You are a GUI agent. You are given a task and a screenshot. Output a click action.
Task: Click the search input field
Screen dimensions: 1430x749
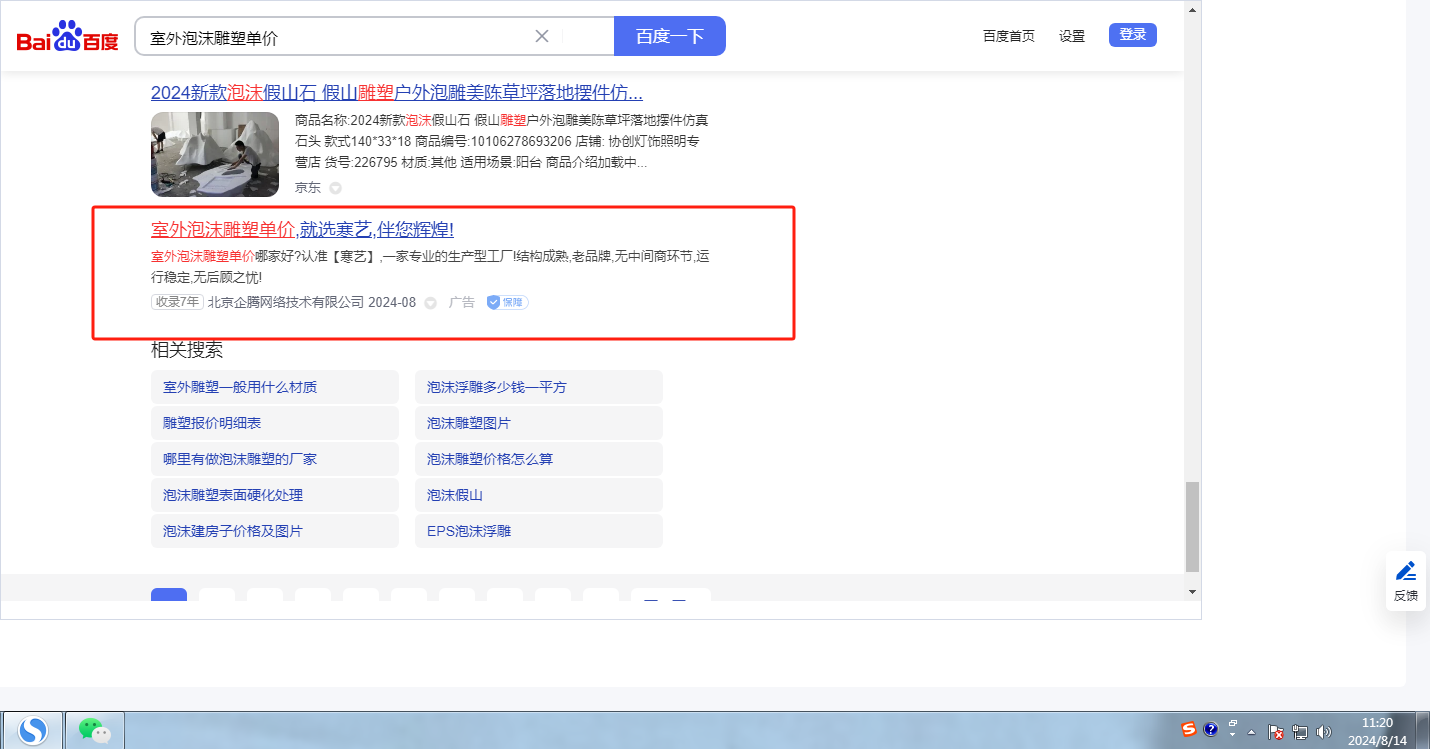coord(335,37)
